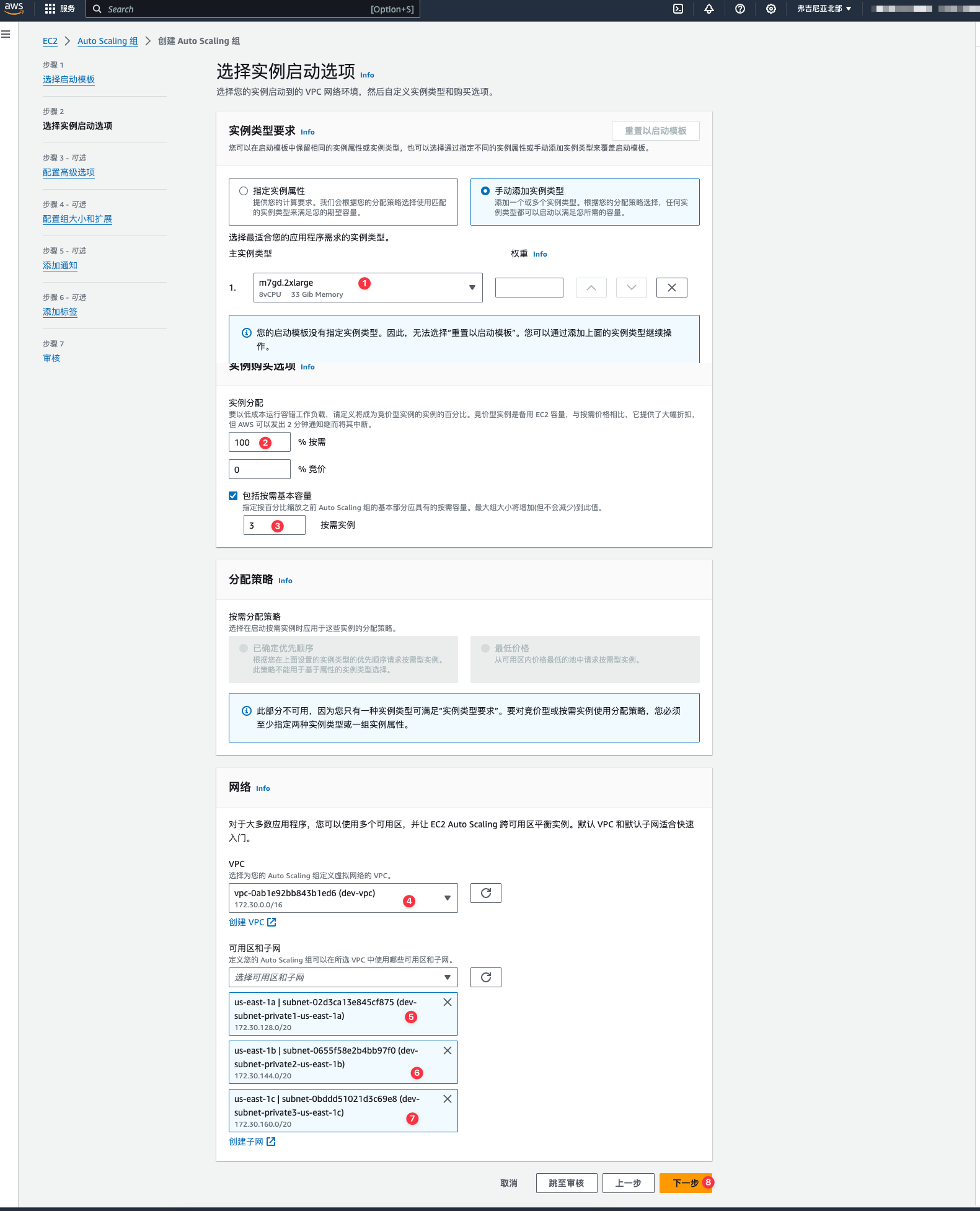Open EC2 breadcrumb link

(50, 41)
